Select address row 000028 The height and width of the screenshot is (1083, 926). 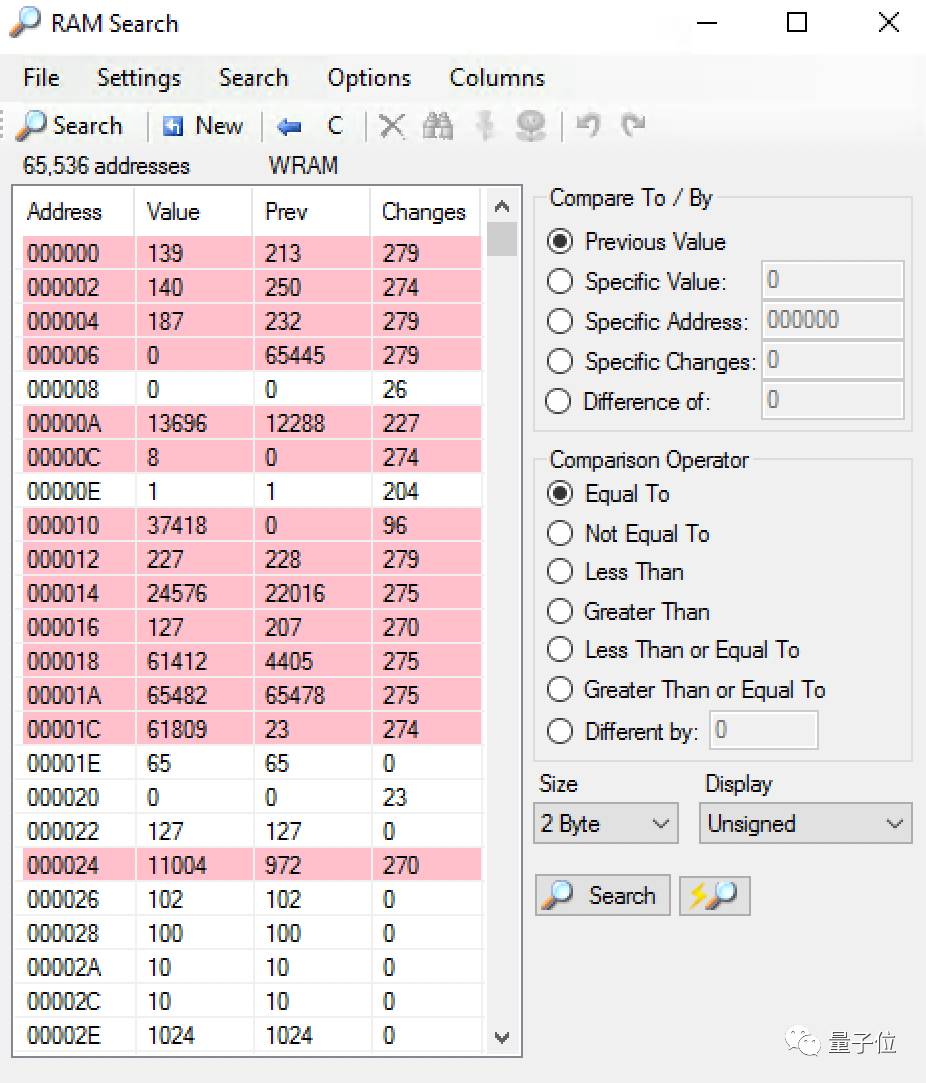click(251, 933)
